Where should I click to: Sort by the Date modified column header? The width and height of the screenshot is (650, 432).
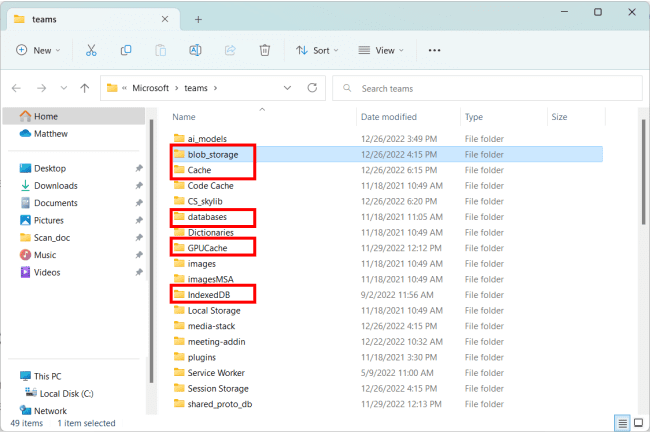[x=388, y=117]
